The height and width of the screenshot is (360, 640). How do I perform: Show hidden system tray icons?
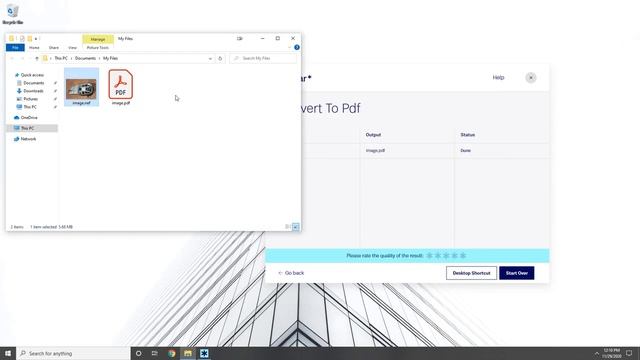596,353
